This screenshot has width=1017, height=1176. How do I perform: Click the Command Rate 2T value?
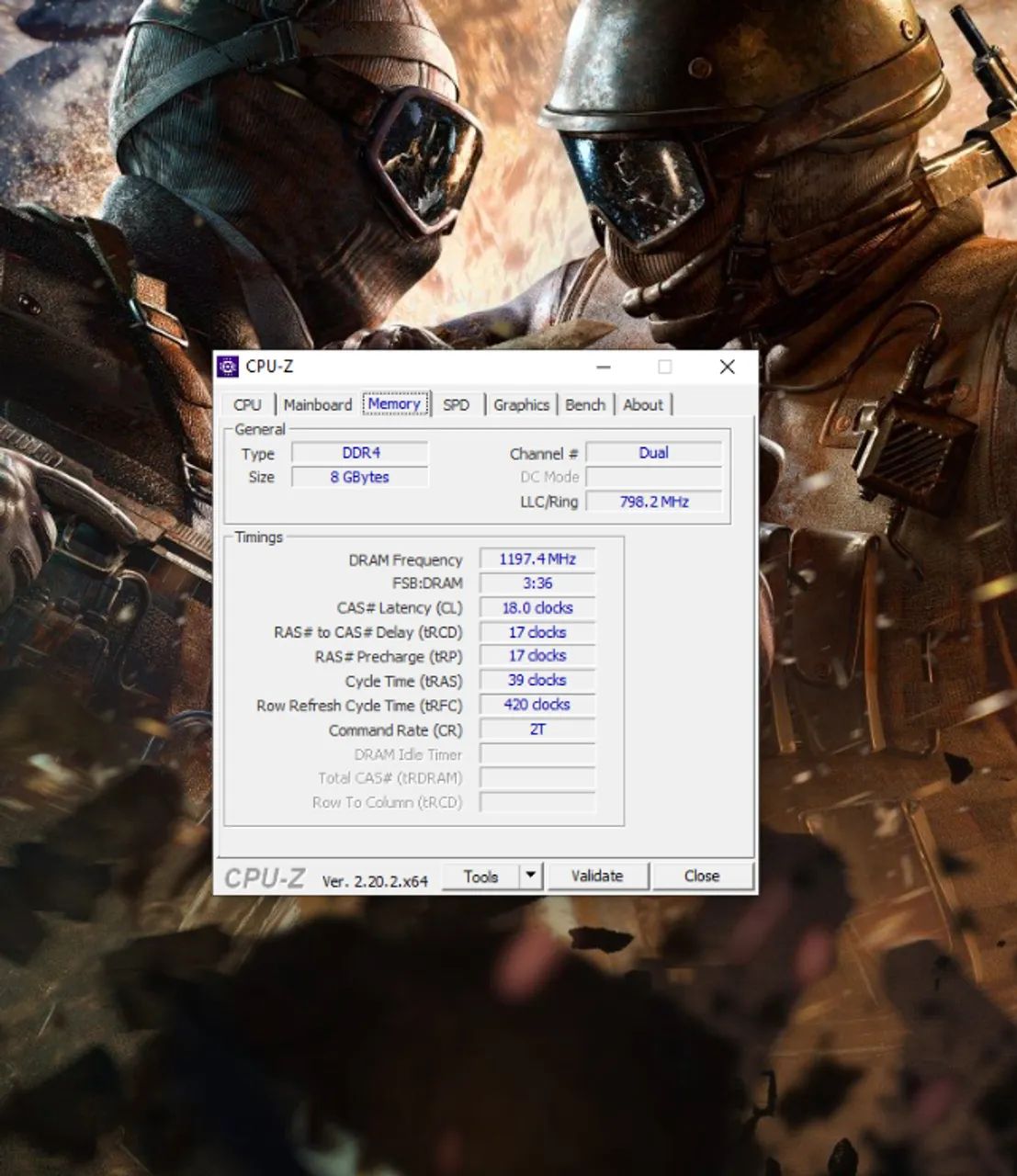[x=537, y=729]
